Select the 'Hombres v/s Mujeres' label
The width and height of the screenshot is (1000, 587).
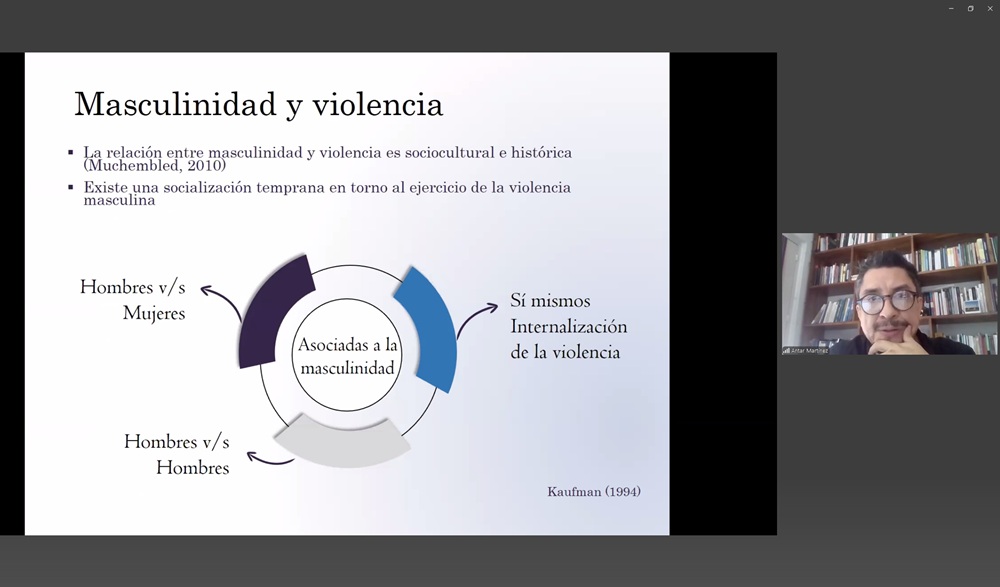point(133,300)
